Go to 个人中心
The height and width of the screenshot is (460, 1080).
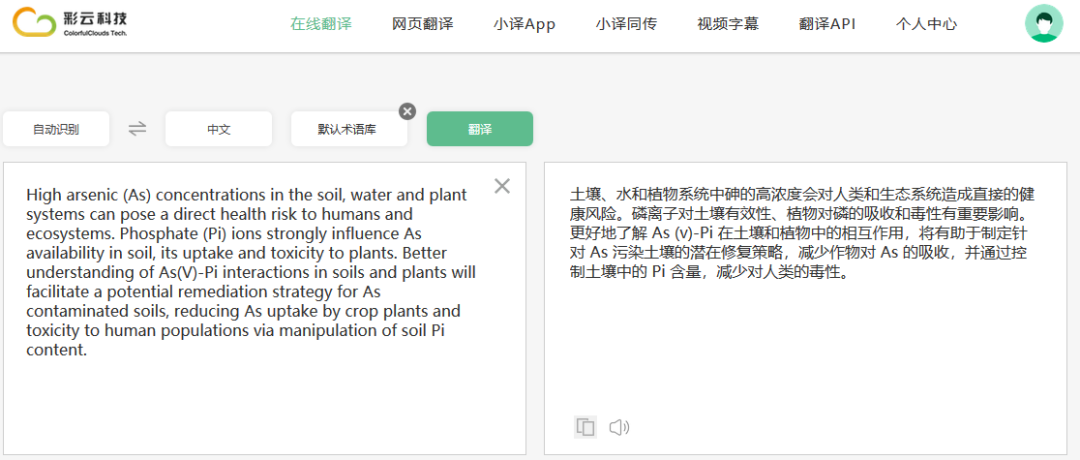click(926, 24)
